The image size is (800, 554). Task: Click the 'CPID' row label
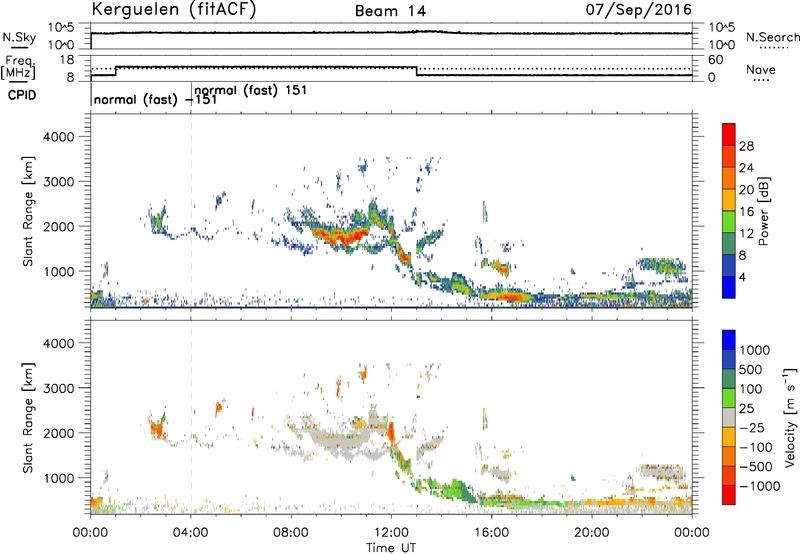click(22, 95)
